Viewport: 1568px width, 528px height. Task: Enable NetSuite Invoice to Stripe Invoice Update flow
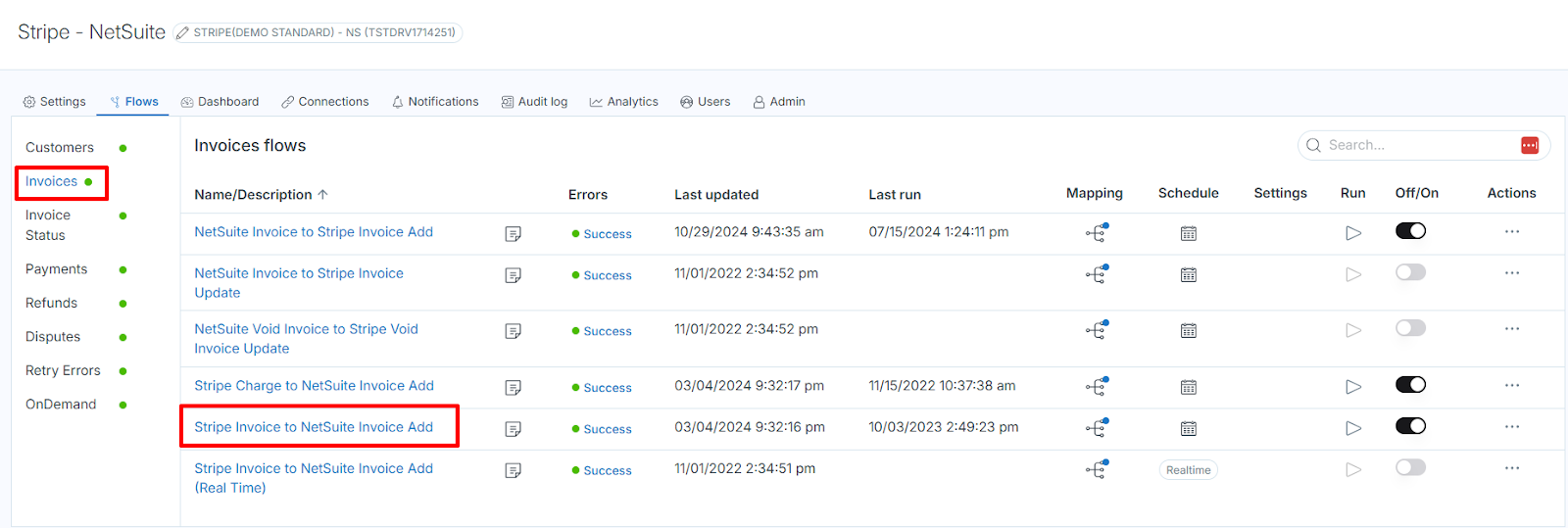pyautogui.click(x=1410, y=272)
